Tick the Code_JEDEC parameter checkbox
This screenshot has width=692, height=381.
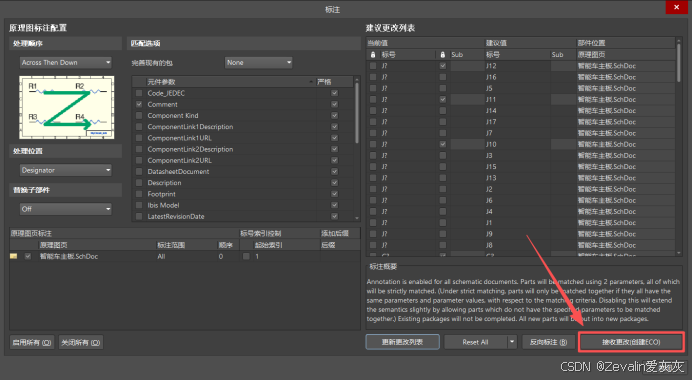pyautogui.click(x=139, y=93)
